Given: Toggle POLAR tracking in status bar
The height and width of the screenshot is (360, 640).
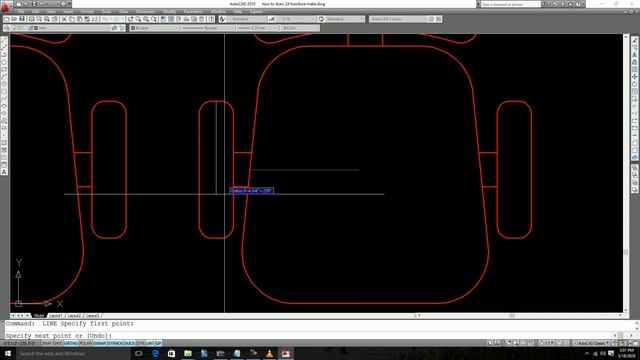Looking at the screenshot, I should pos(85,343).
